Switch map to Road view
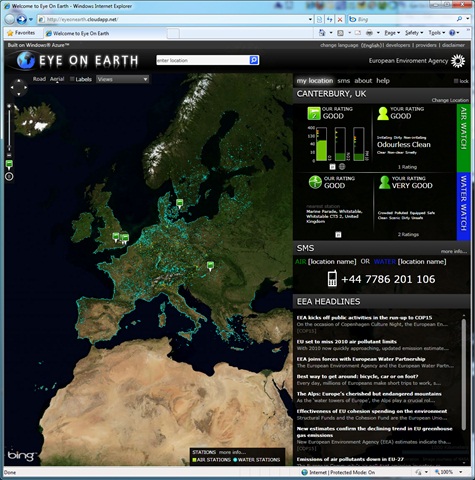The width and height of the screenshot is (475, 480). pyautogui.click(x=39, y=79)
